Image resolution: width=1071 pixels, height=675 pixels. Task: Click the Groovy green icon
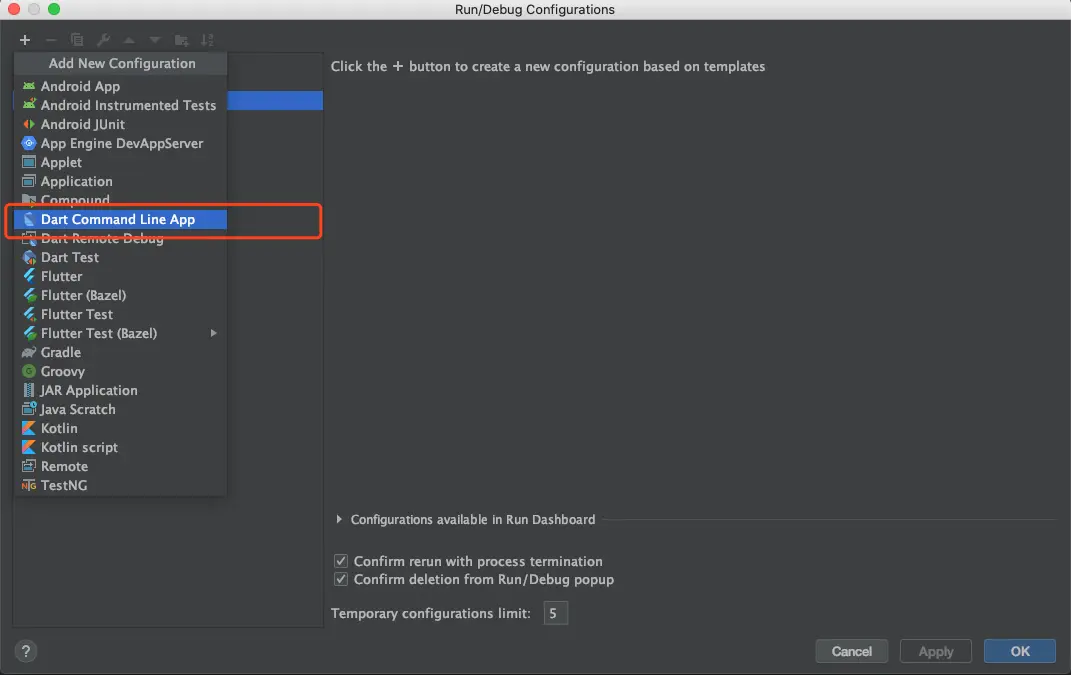coord(29,372)
